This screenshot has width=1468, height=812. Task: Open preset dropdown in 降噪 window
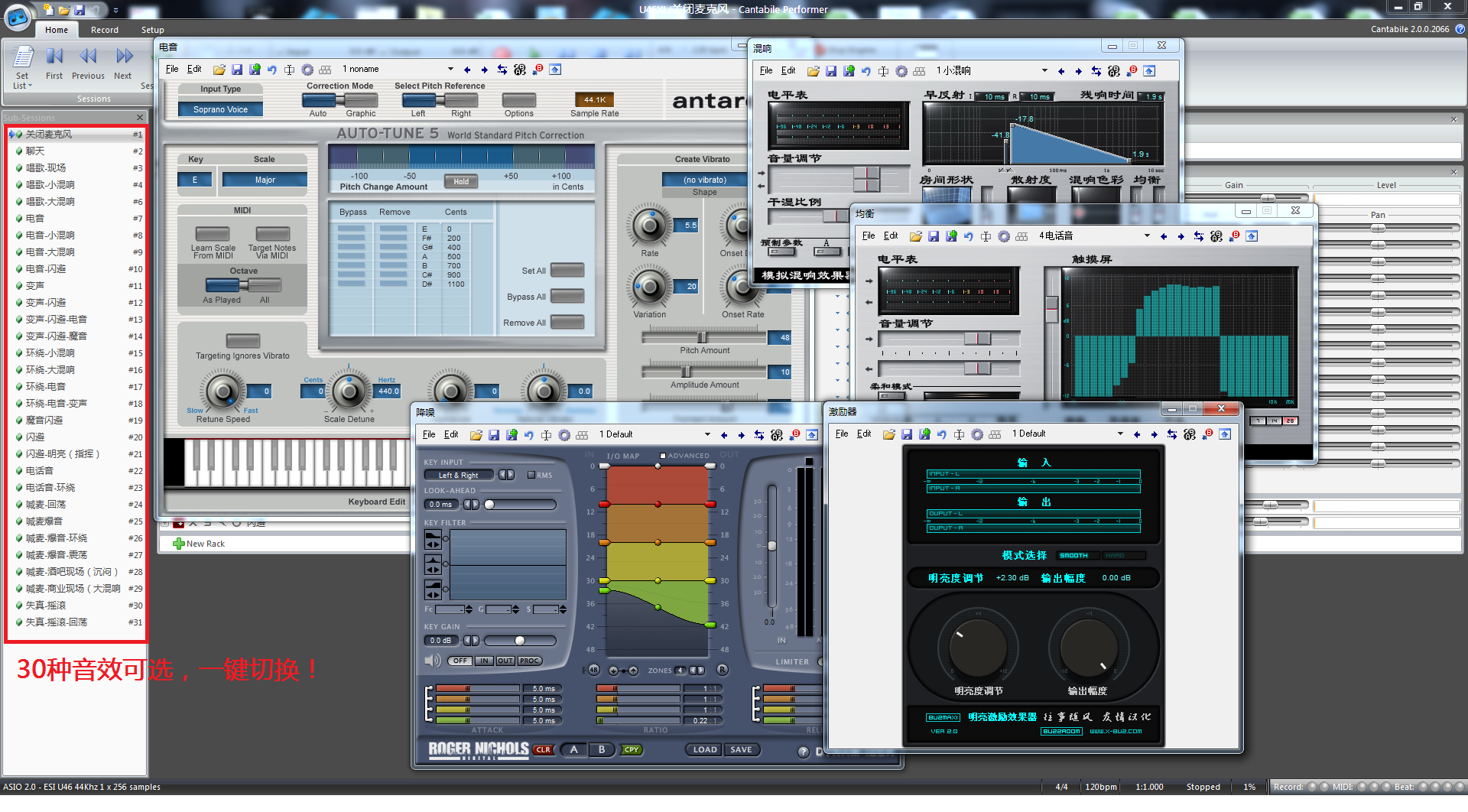(x=707, y=435)
